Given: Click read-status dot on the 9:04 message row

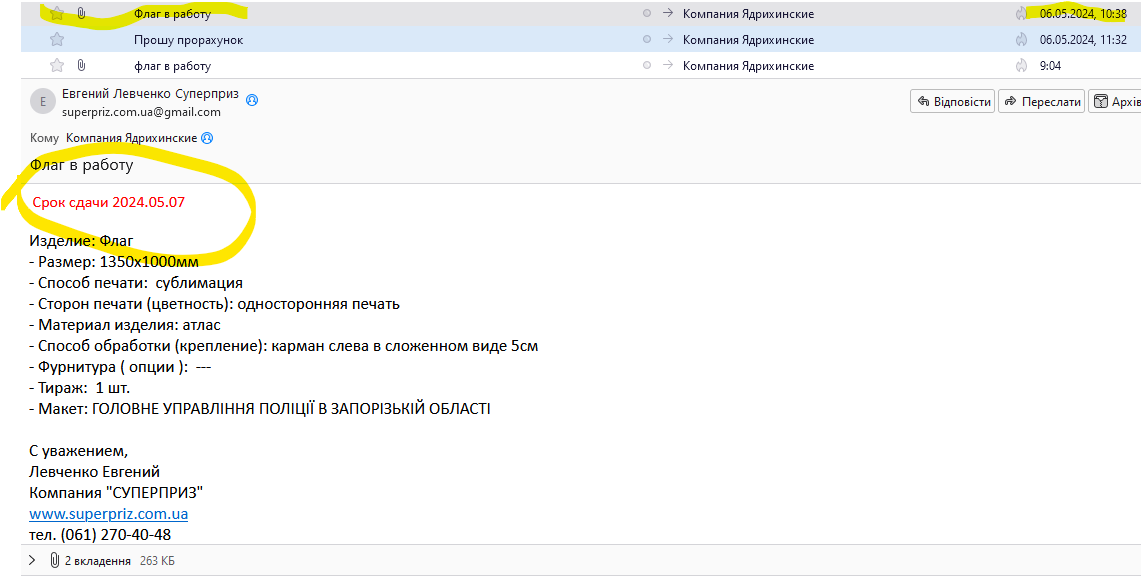Looking at the screenshot, I should pyautogui.click(x=647, y=66).
